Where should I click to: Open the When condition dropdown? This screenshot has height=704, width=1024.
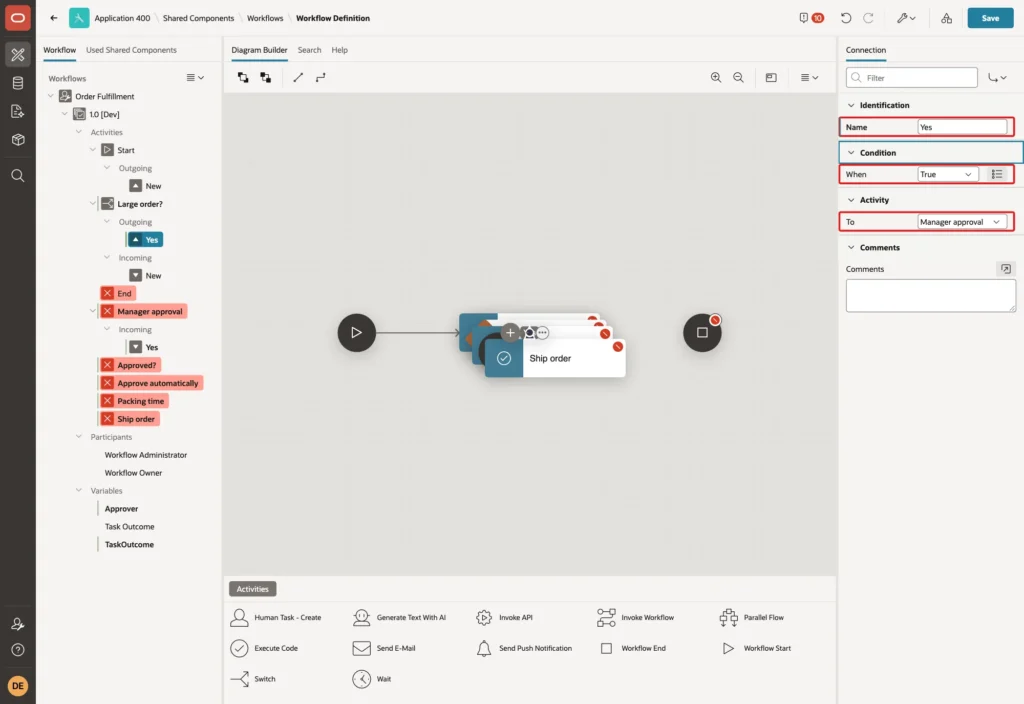click(947, 174)
